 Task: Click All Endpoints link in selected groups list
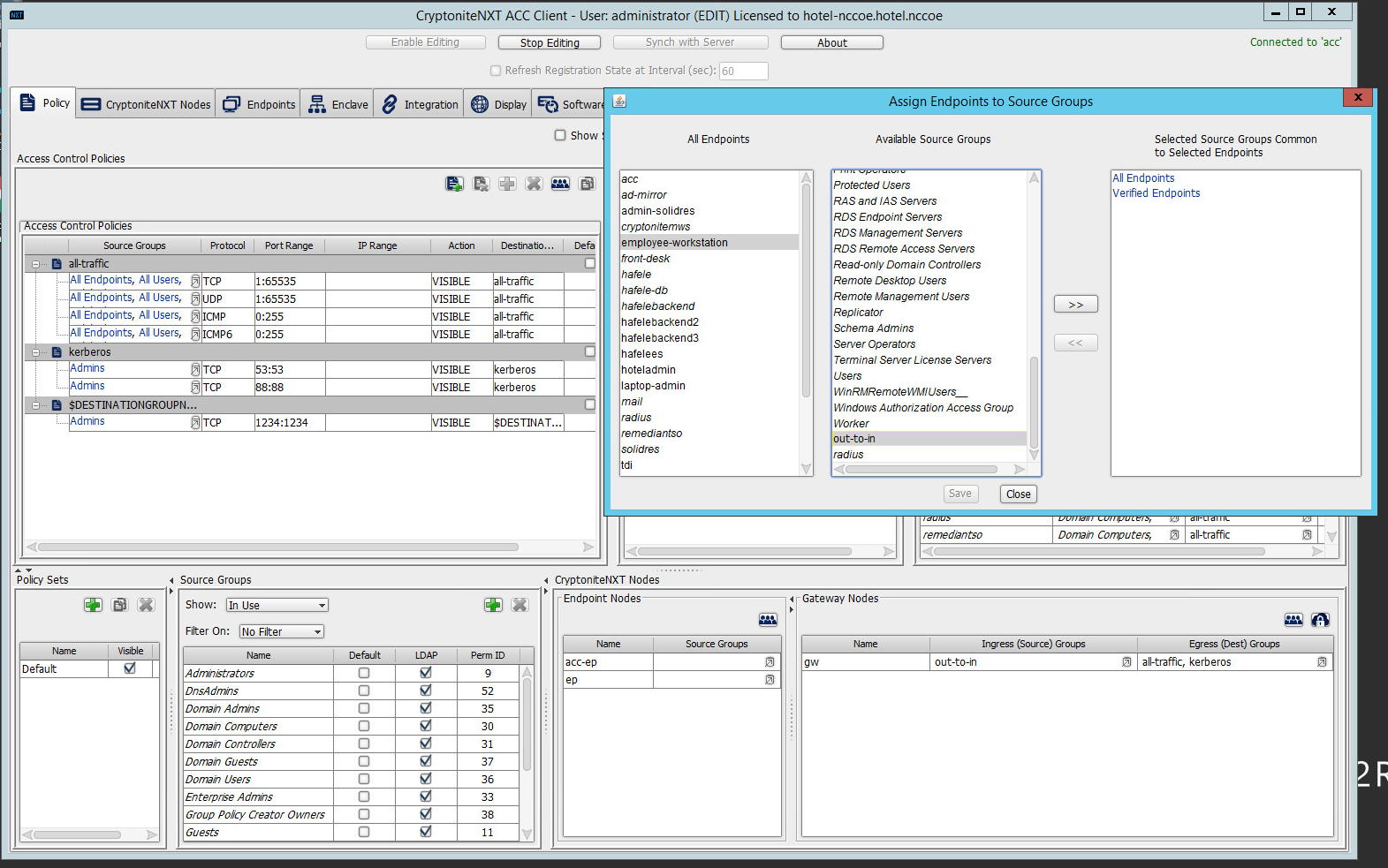click(1143, 178)
